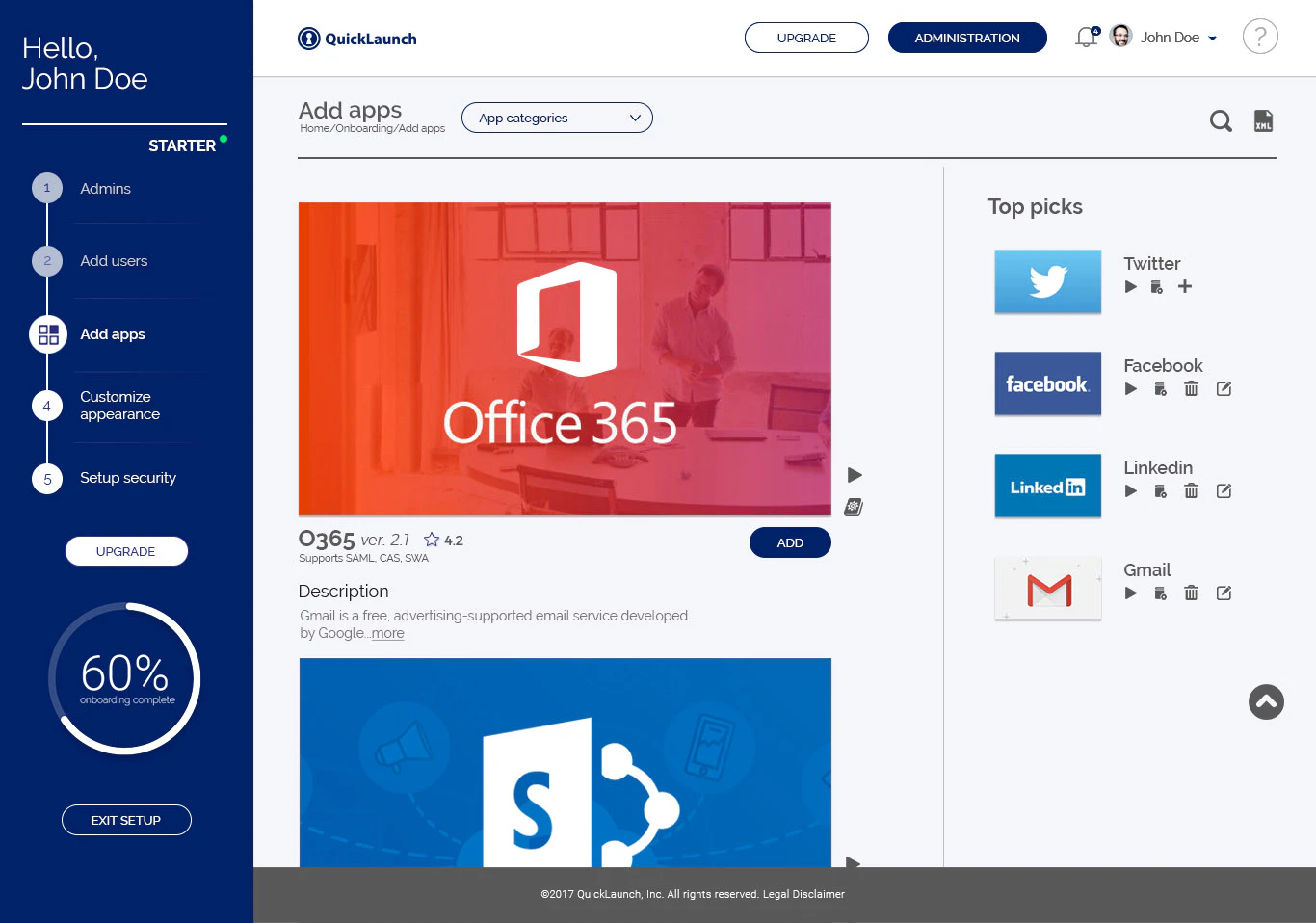
Task: Open the notifications bell
Action: click(1087, 36)
